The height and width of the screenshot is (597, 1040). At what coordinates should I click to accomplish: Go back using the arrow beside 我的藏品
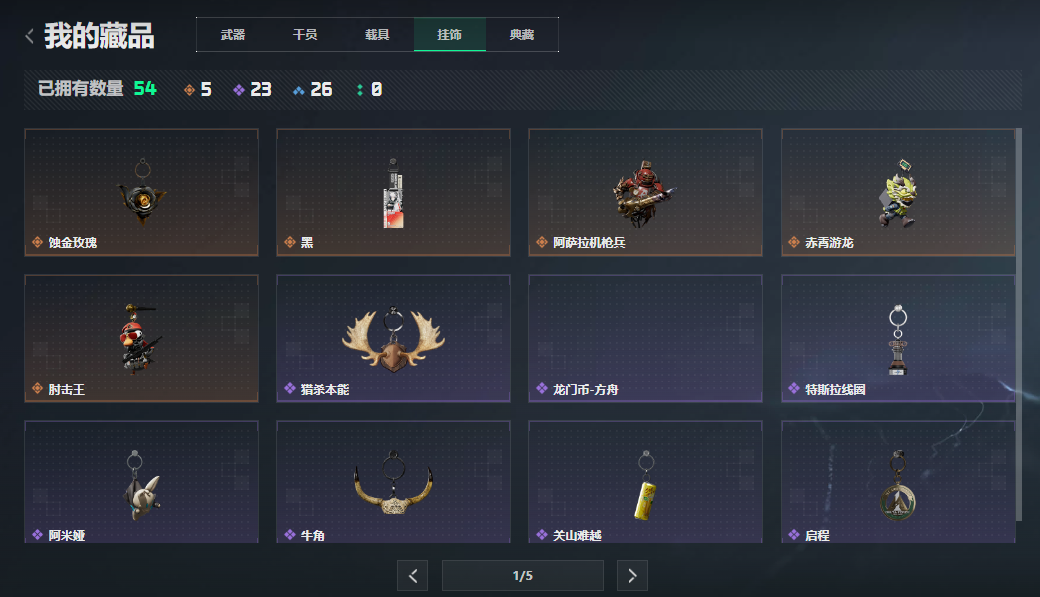[29, 36]
